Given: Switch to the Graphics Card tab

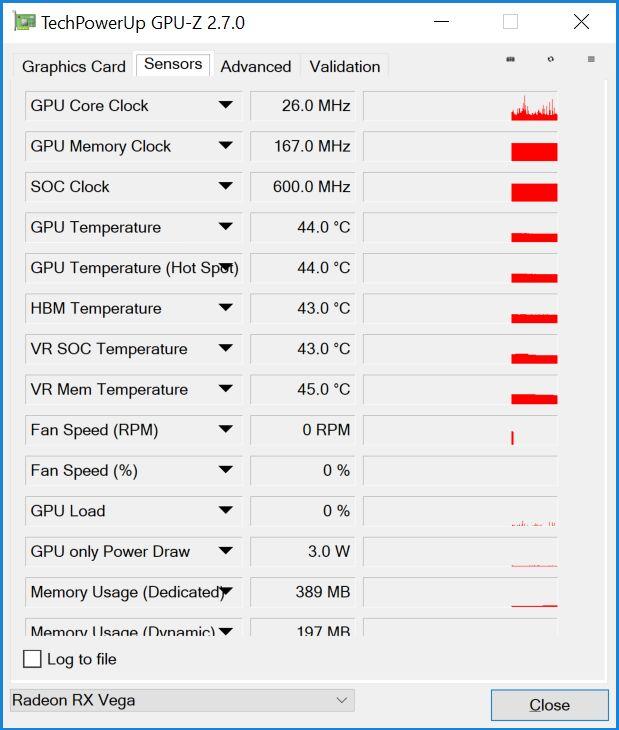Looking at the screenshot, I should point(74,67).
